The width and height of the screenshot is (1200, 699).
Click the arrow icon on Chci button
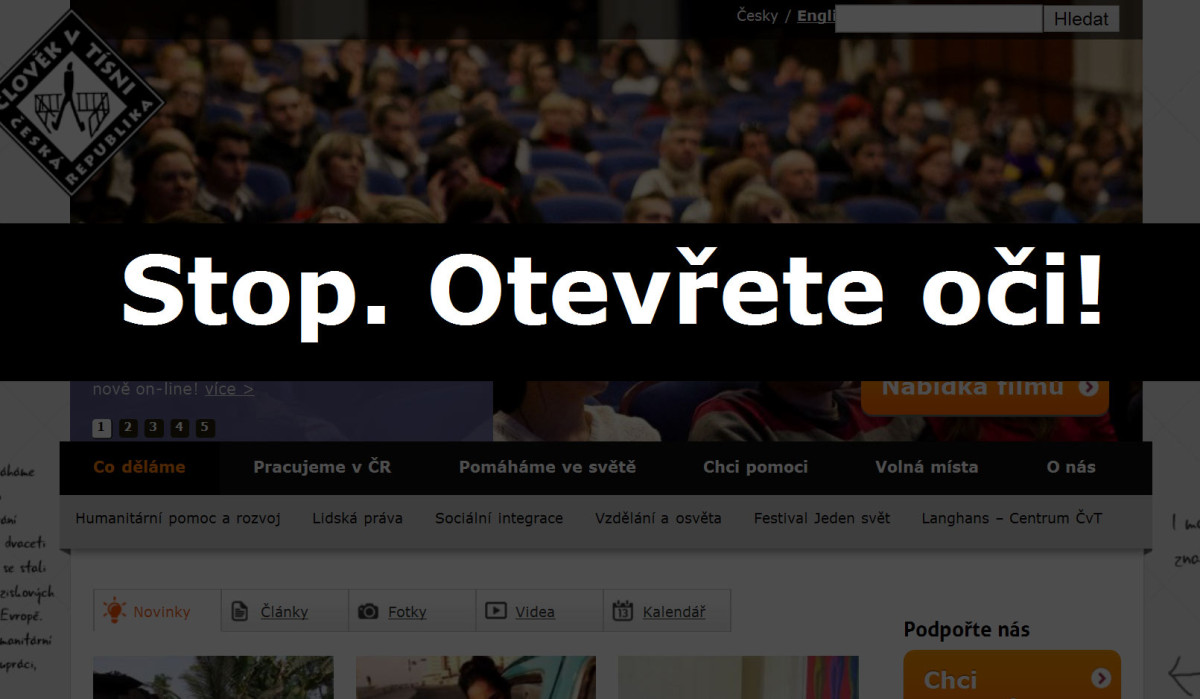(1101, 679)
